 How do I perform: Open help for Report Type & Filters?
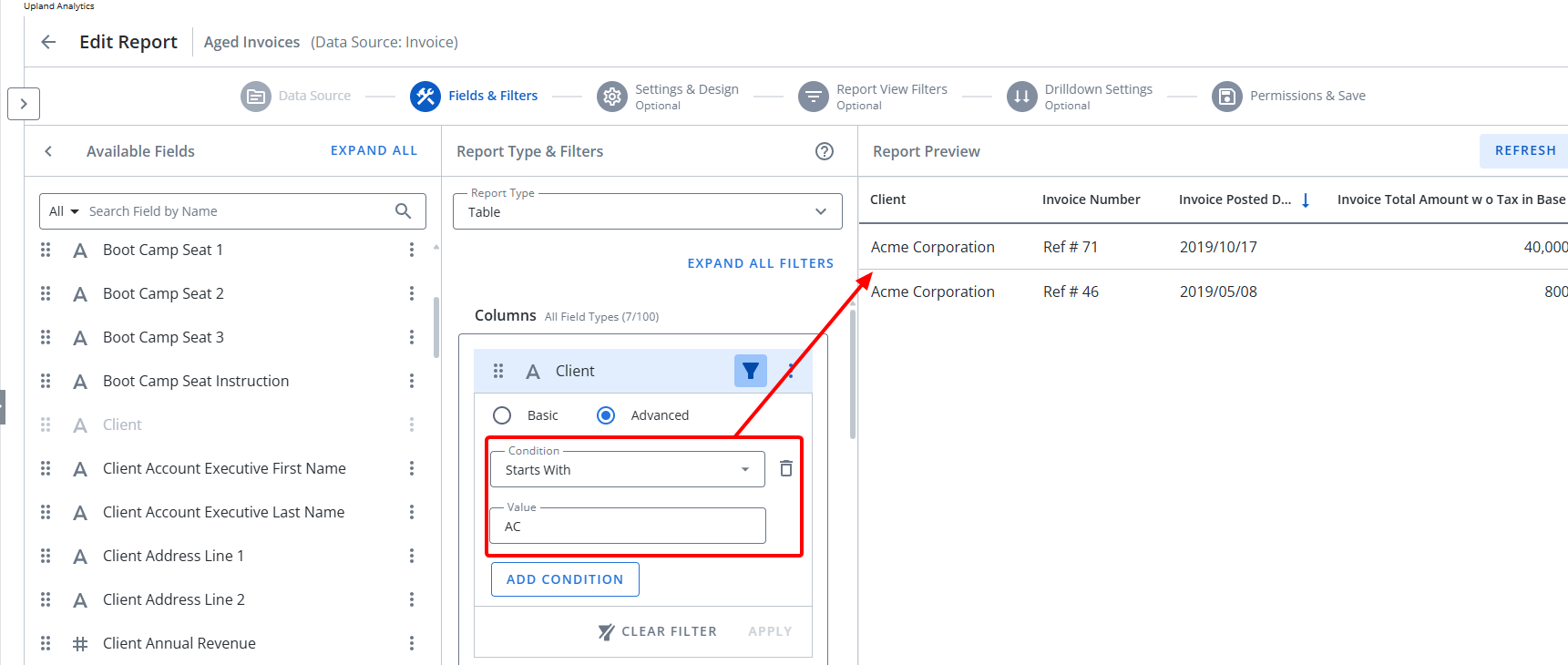pyautogui.click(x=825, y=151)
